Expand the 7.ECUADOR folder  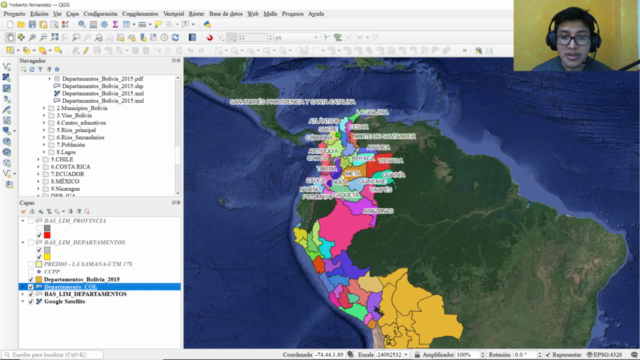coord(38,174)
